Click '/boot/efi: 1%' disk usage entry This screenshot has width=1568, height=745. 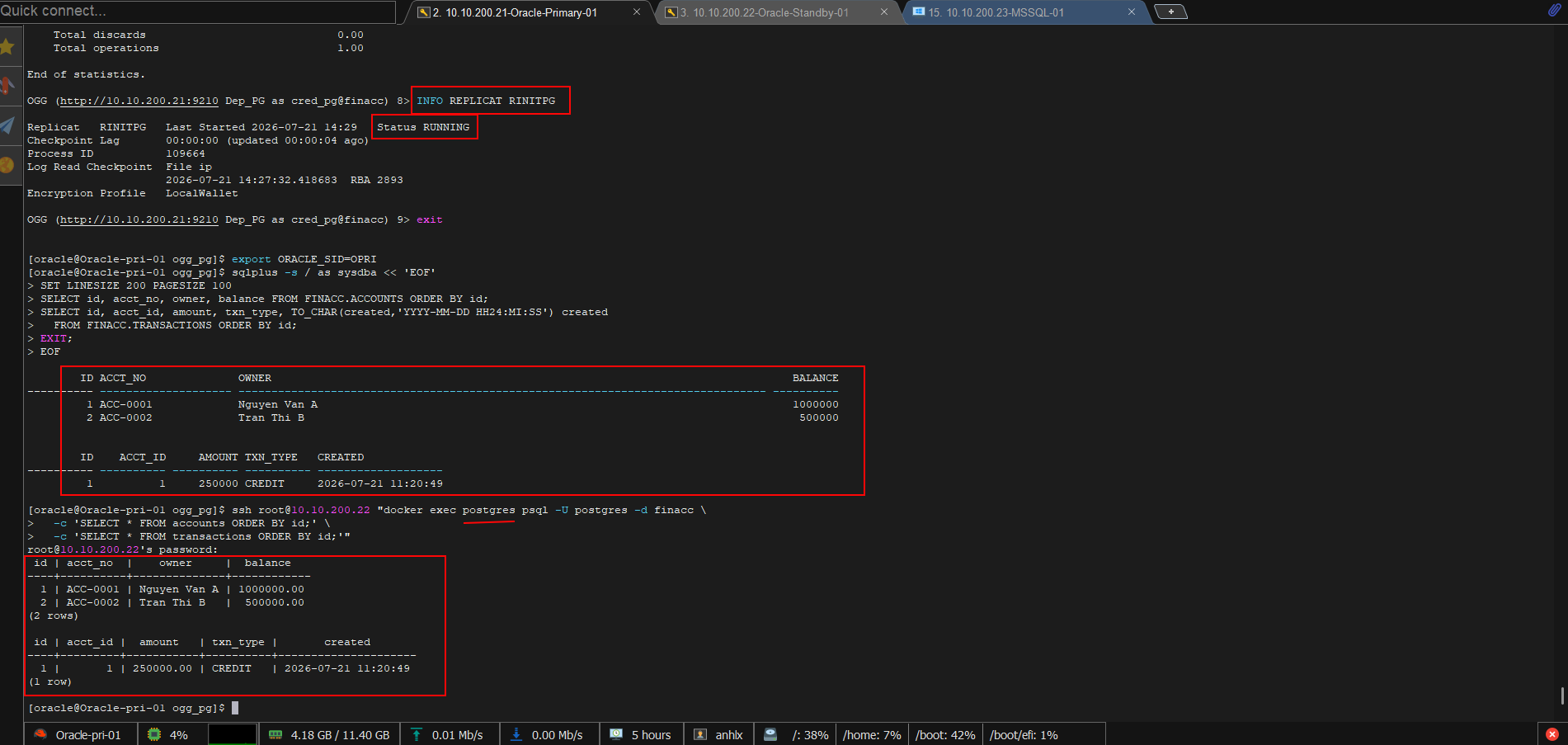[x=1024, y=735]
